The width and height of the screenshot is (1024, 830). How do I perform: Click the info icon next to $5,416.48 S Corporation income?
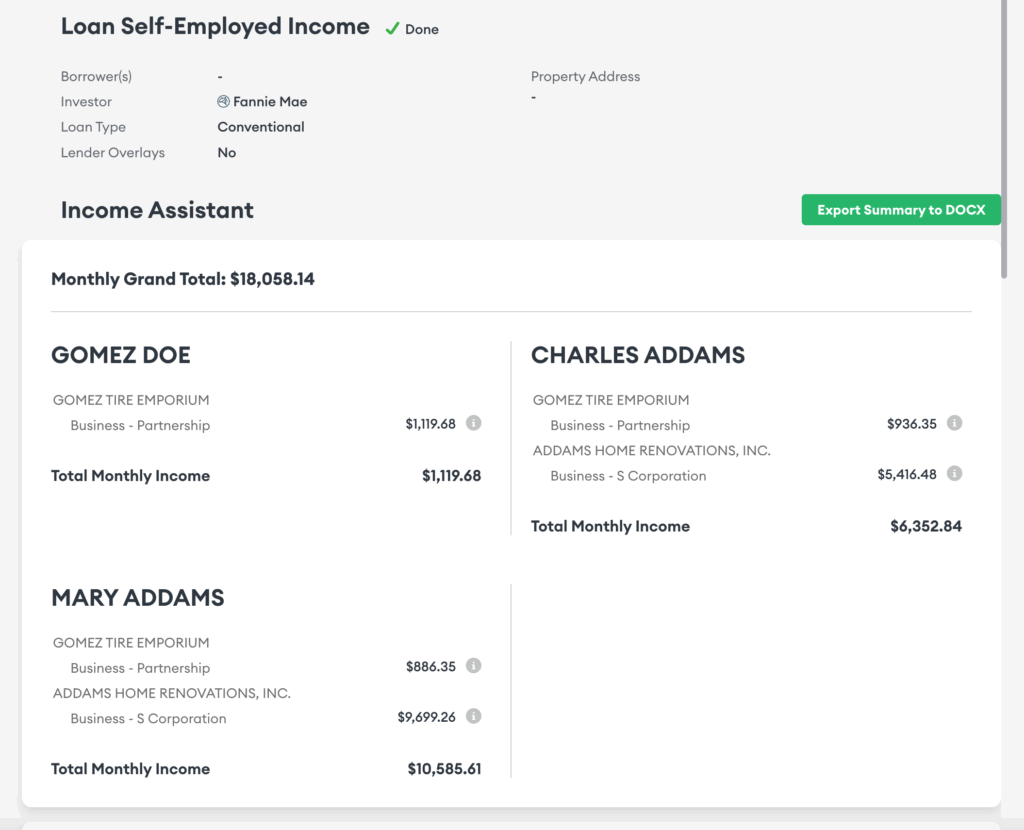pos(954,474)
